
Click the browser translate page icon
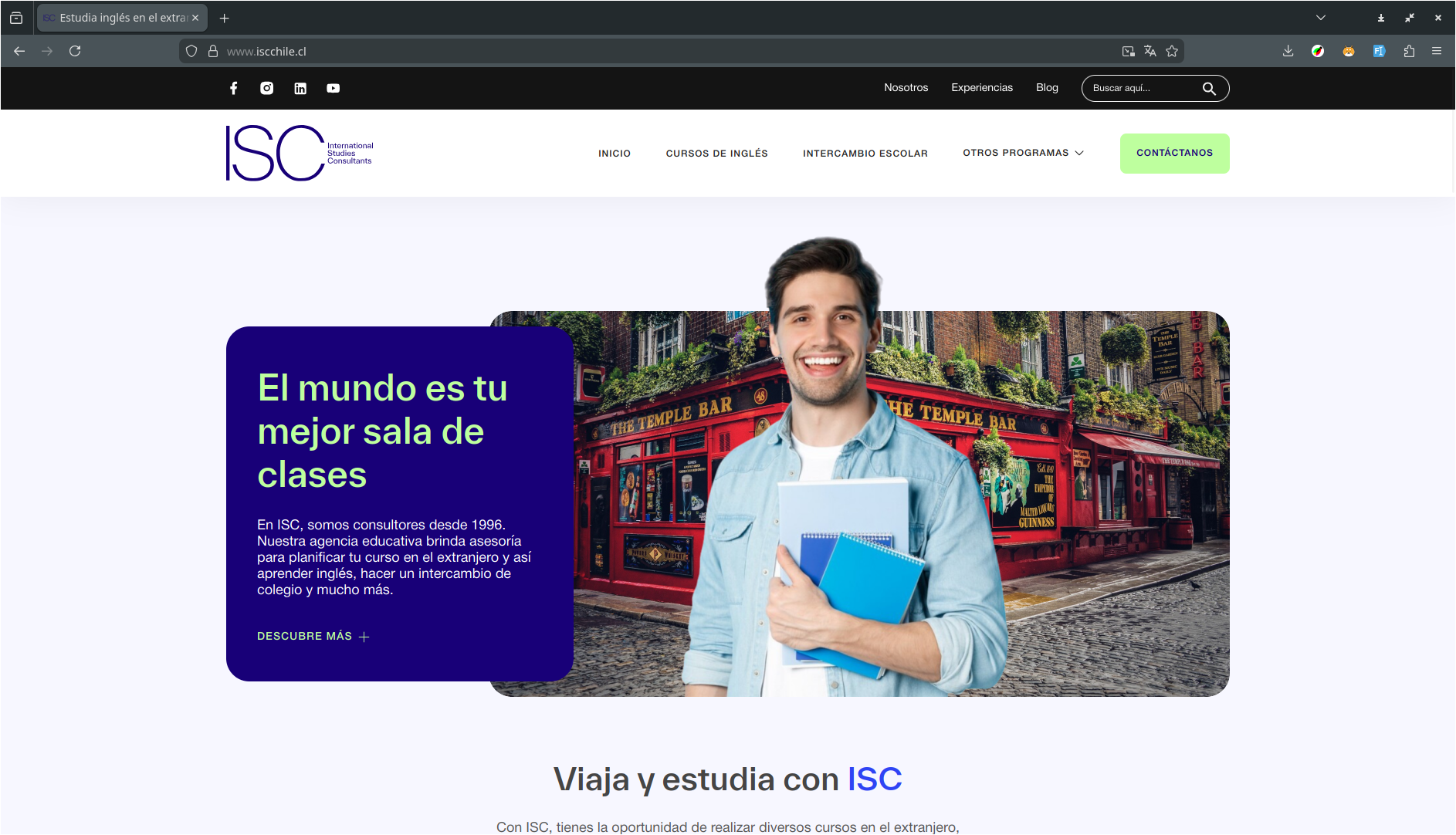click(1150, 51)
